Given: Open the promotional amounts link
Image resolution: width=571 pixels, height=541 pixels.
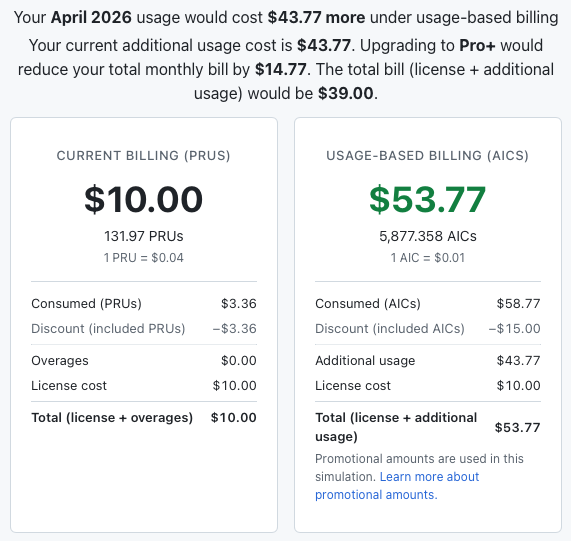Looking at the screenshot, I should tap(397, 486).
